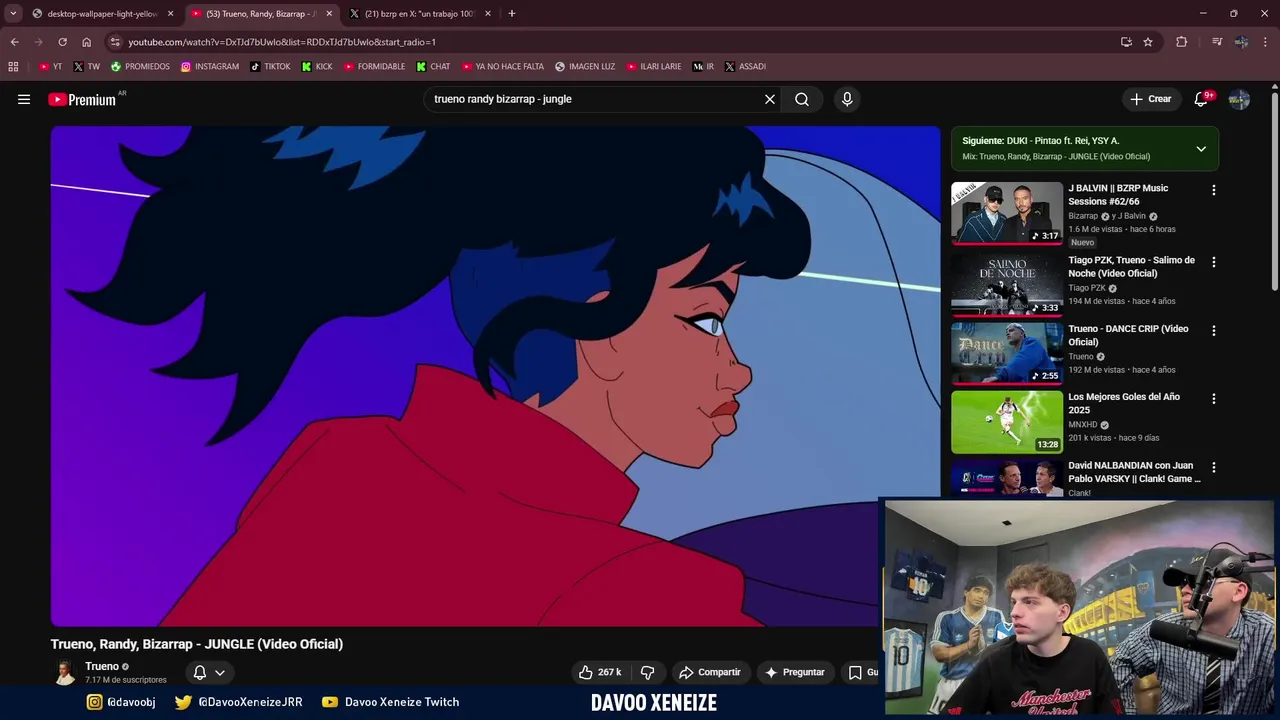Open the ASSADI bookmark

[x=745, y=66]
